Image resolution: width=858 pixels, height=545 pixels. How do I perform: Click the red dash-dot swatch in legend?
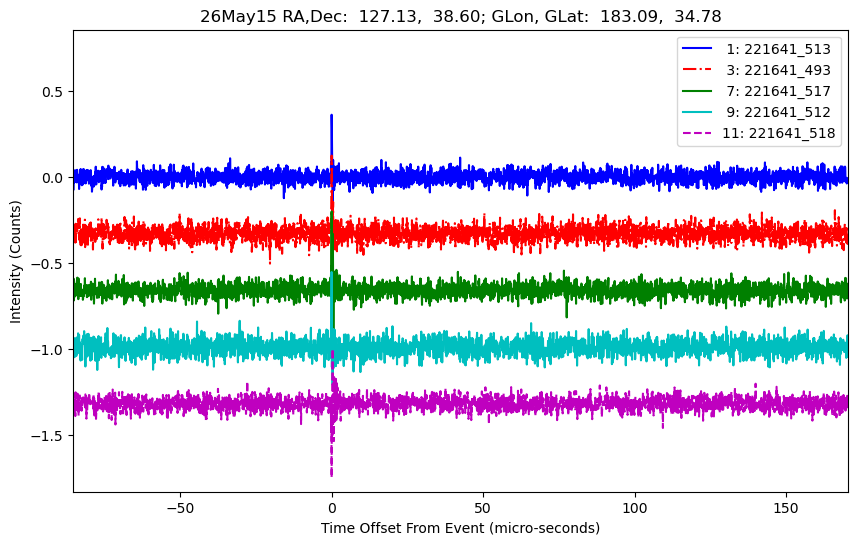(x=697, y=69)
